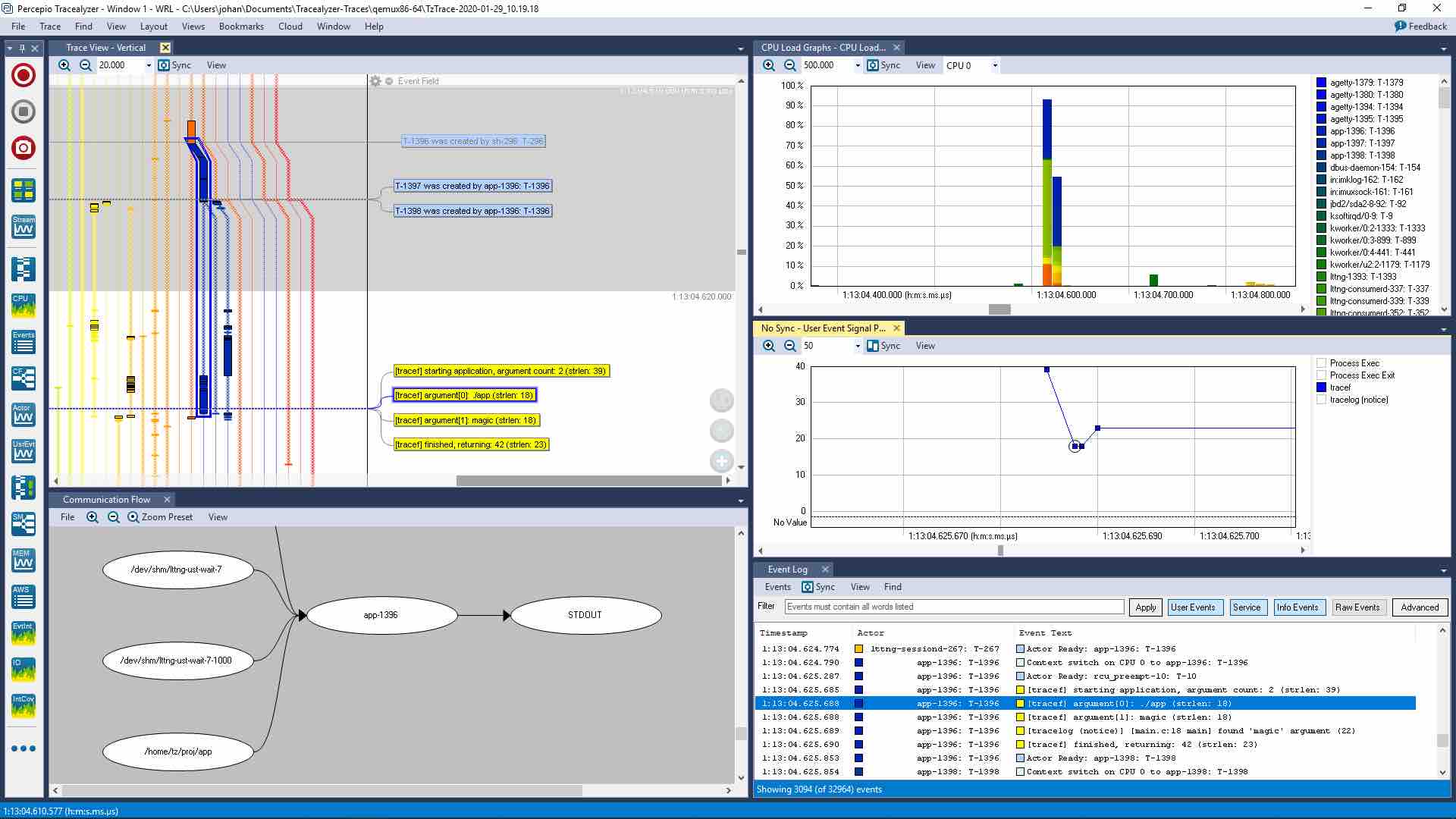Screen dimensions: 1456x819
Task: Open the Bookmarks menu
Action: click(x=241, y=27)
